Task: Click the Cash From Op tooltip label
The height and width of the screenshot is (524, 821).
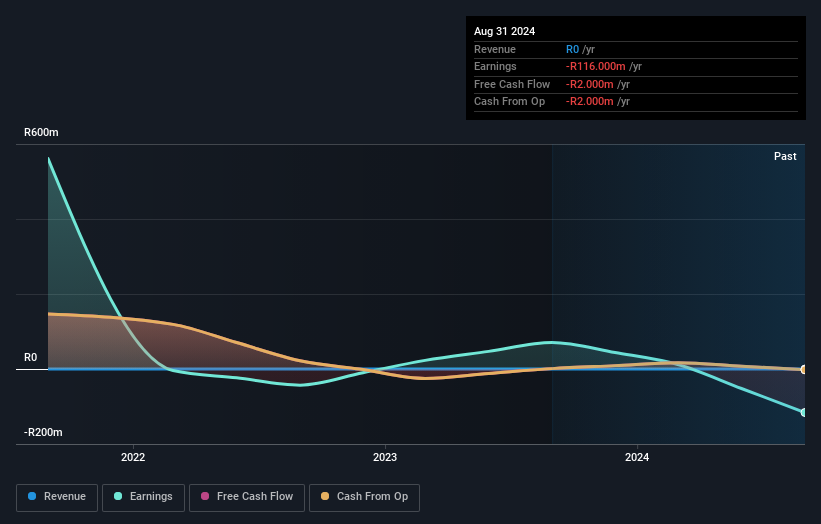Action: pyautogui.click(x=509, y=102)
